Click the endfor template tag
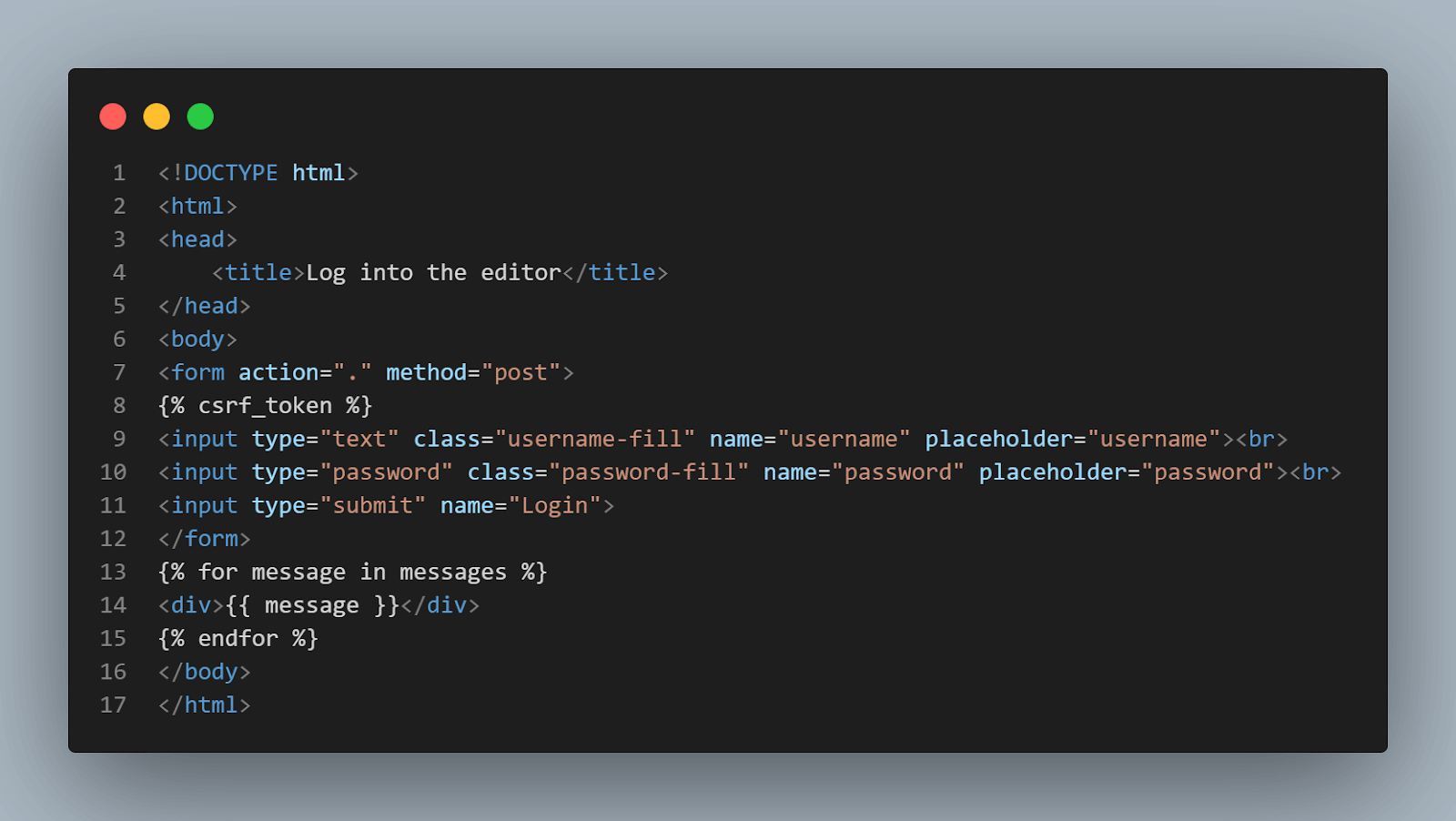The width and height of the screenshot is (1456, 821). [x=238, y=638]
